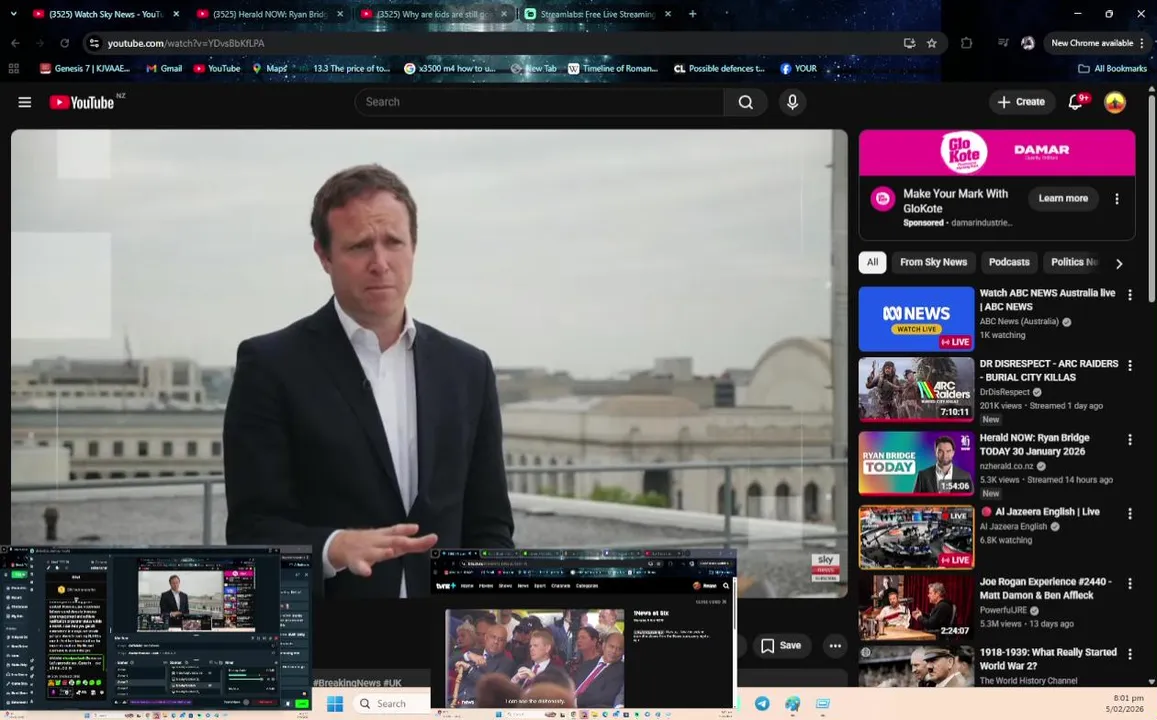Open Chrome profile avatar
The width and height of the screenshot is (1157, 720).
click(x=1027, y=44)
